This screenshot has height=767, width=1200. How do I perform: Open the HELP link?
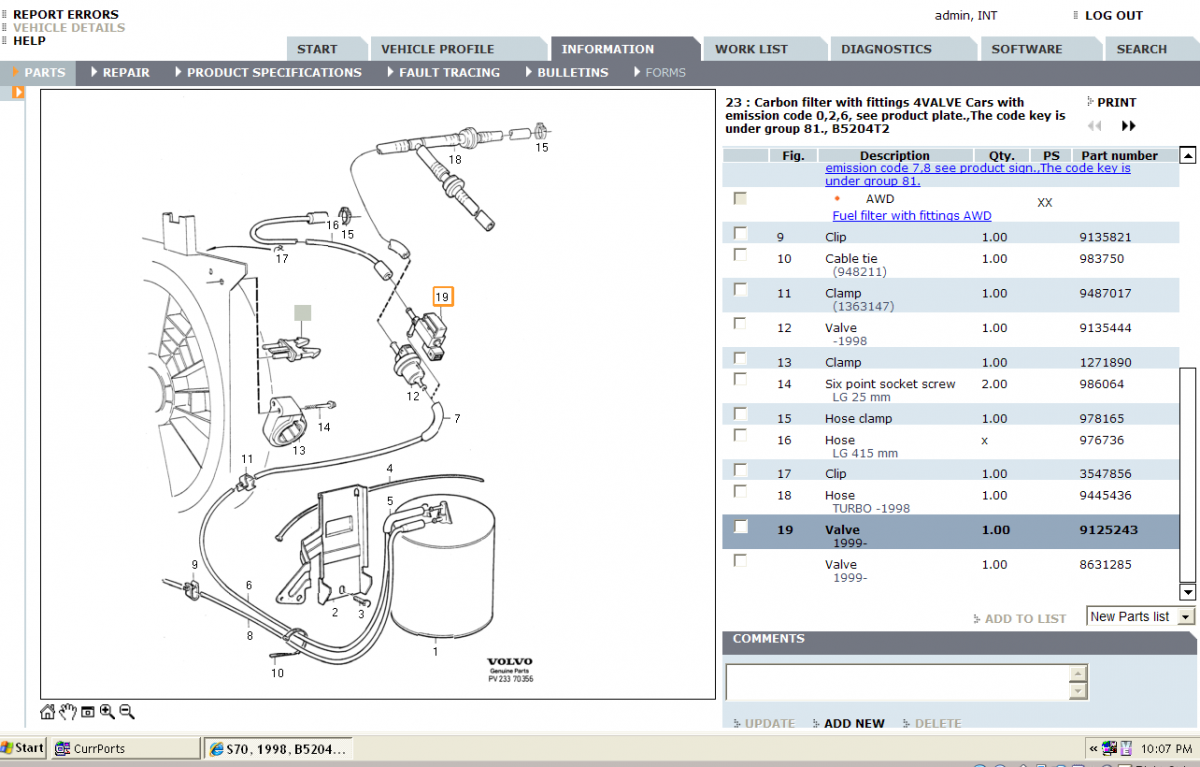pyautogui.click(x=29, y=41)
